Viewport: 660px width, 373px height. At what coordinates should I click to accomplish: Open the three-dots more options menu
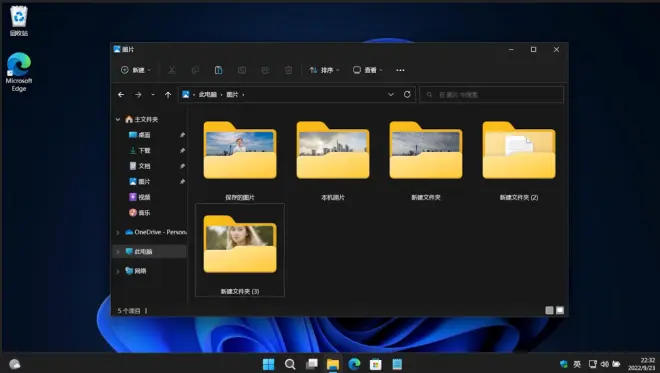(x=400, y=70)
